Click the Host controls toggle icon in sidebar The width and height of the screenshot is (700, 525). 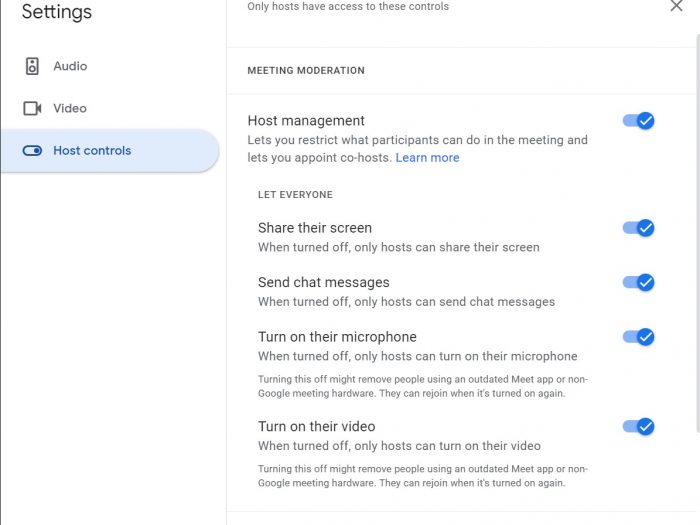32,151
